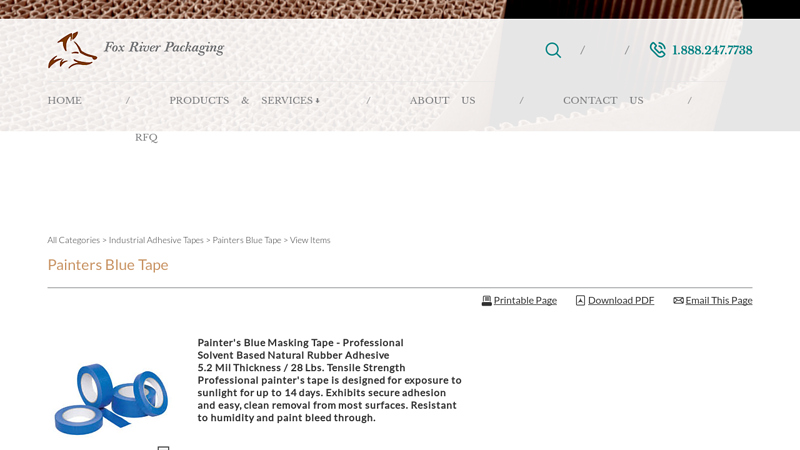Image resolution: width=800 pixels, height=450 pixels.
Task: Click the phone handset icon
Action: [x=657, y=50]
